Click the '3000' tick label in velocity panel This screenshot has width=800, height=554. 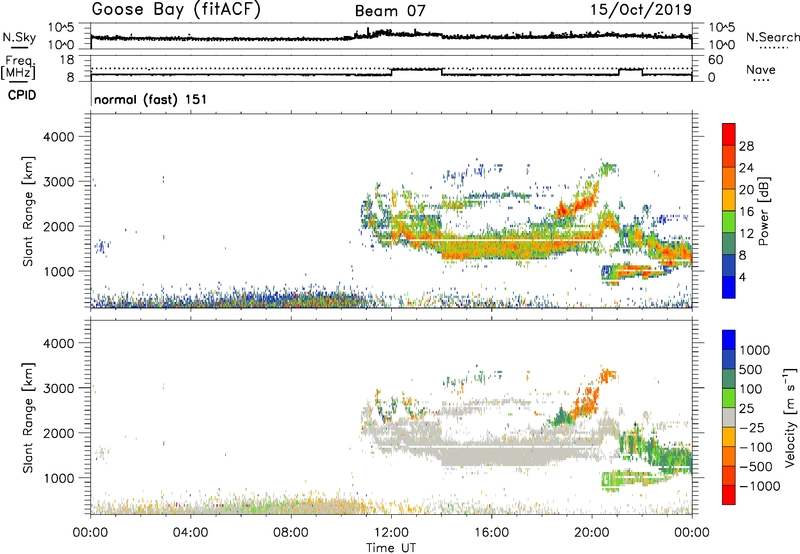(58, 388)
